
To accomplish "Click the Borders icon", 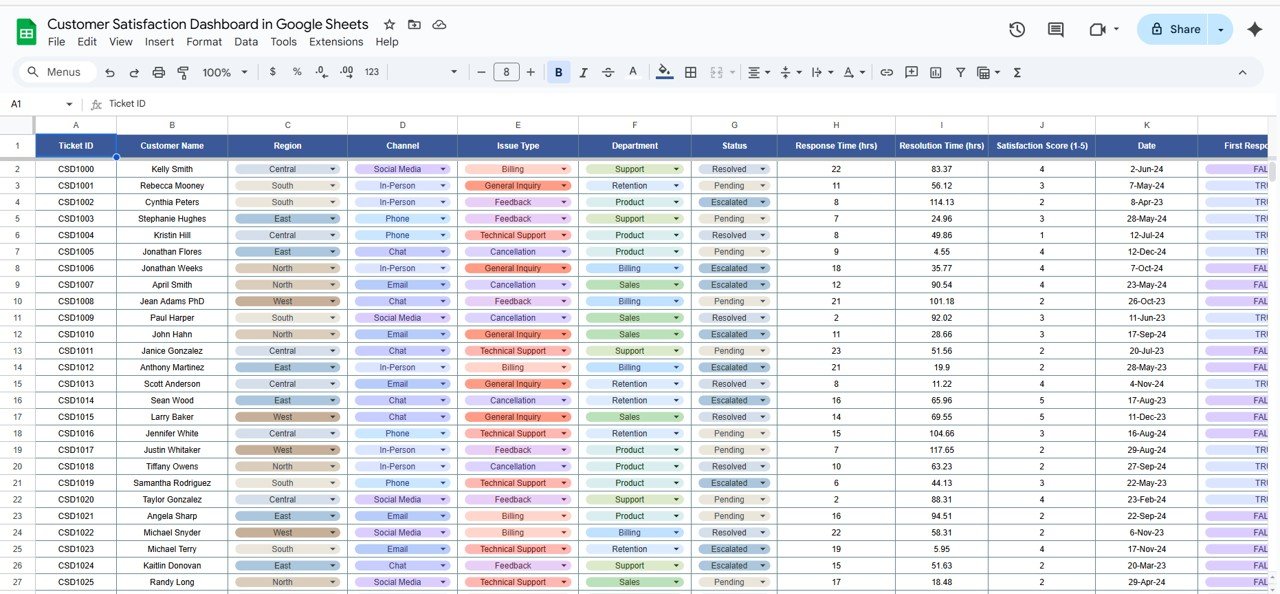I will click(x=690, y=72).
